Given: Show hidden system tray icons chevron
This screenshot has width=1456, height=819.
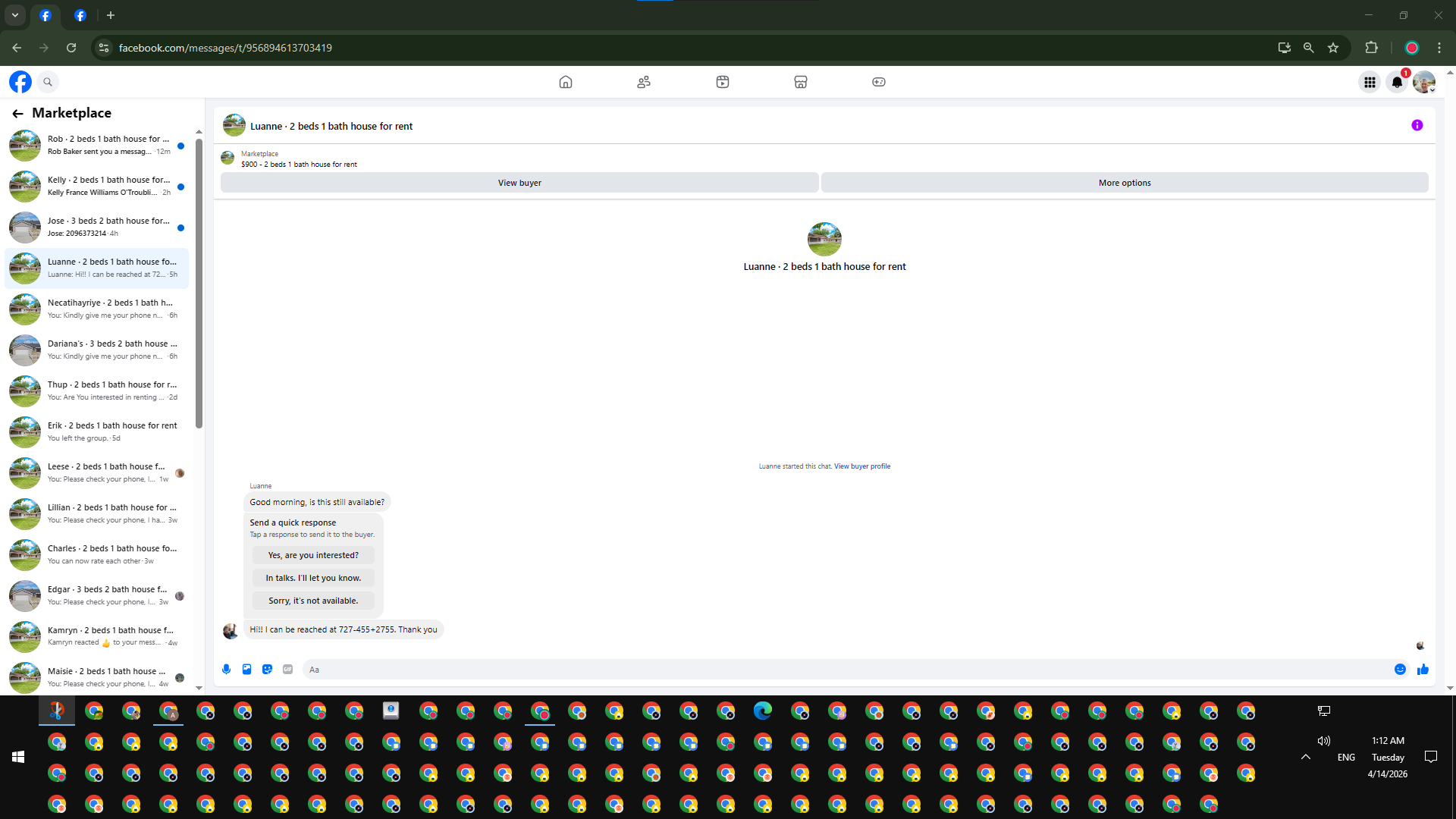Looking at the screenshot, I should click(1305, 757).
